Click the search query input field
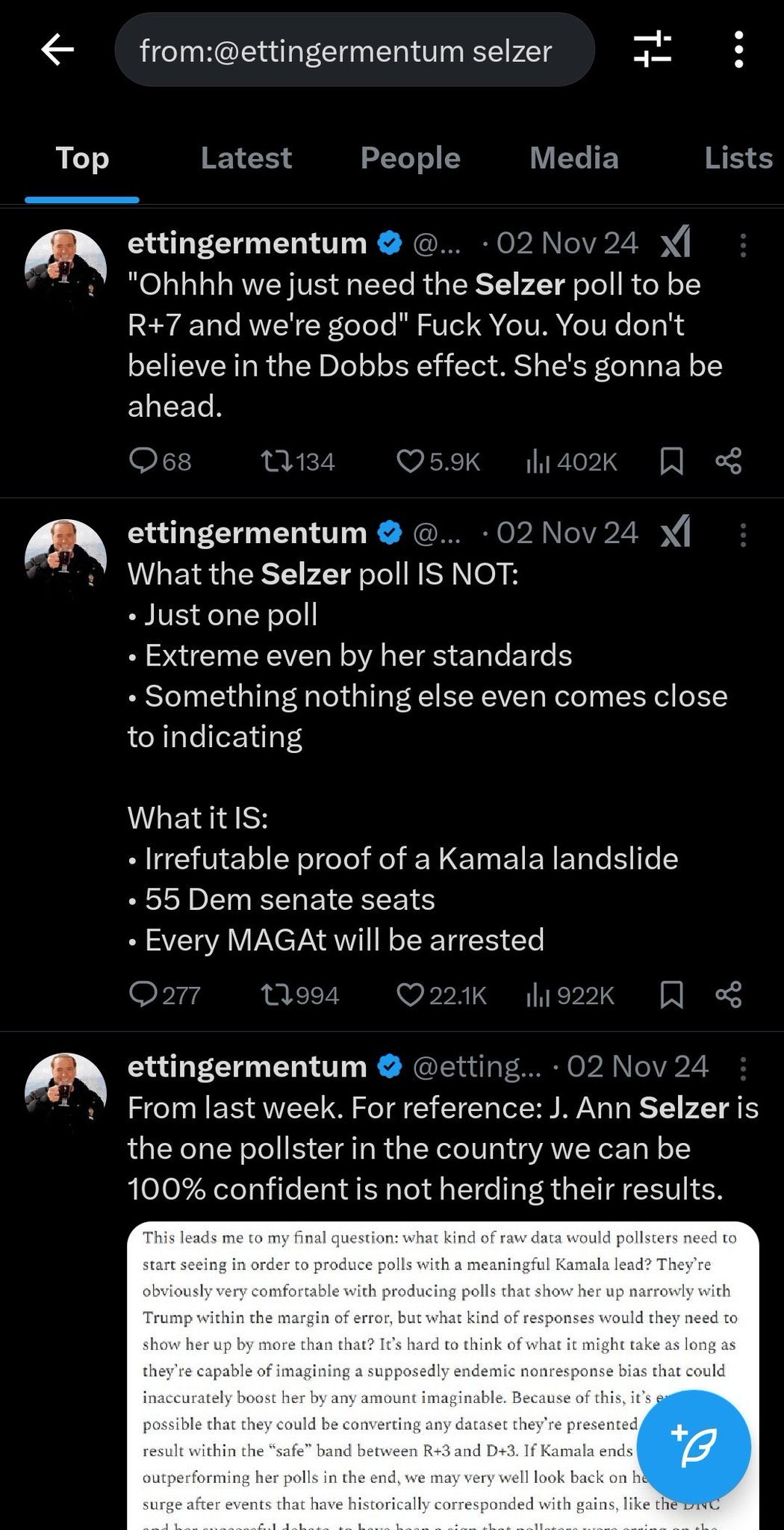This screenshot has height=1530, width=784. 354,51
